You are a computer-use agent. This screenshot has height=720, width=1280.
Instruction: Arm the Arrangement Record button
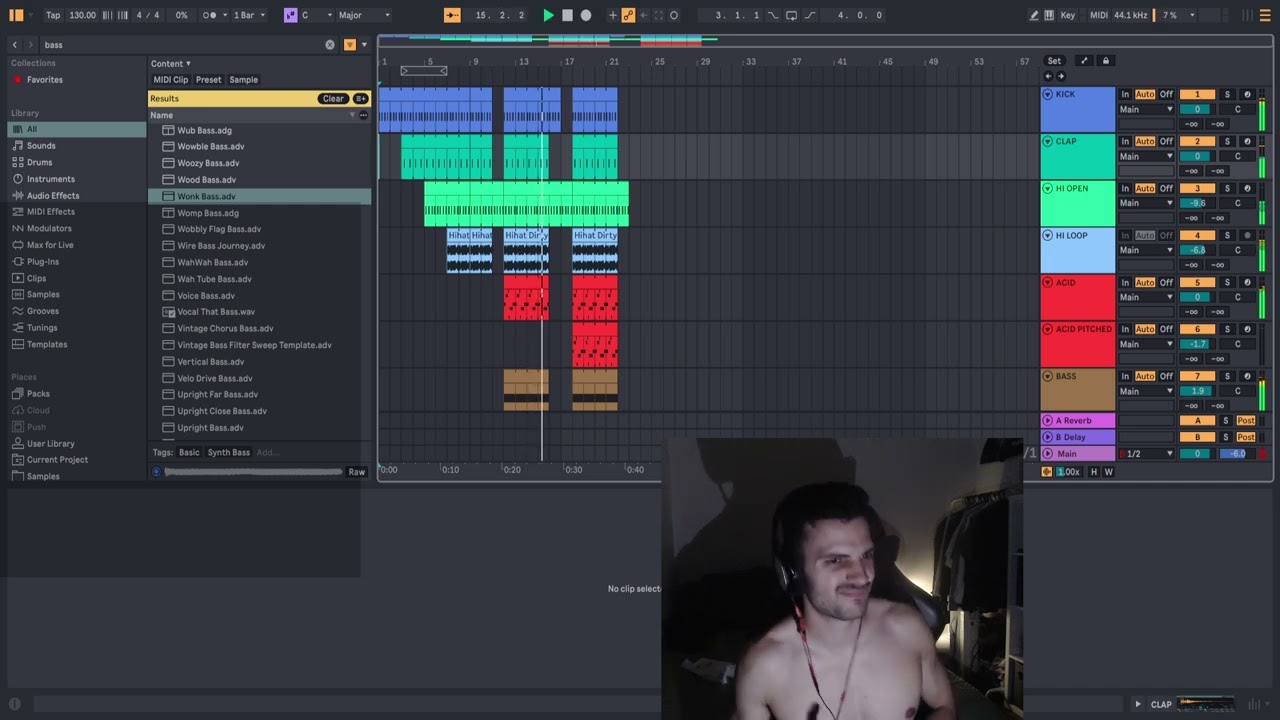(586, 15)
